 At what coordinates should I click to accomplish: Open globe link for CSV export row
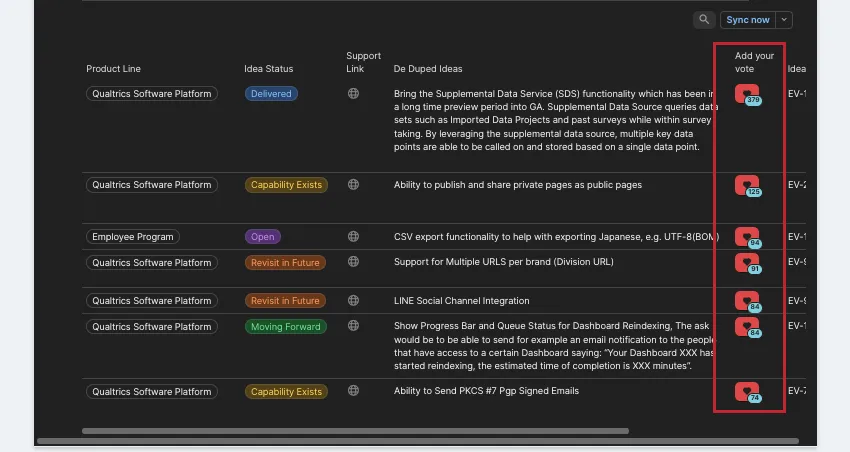click(353, 237)
